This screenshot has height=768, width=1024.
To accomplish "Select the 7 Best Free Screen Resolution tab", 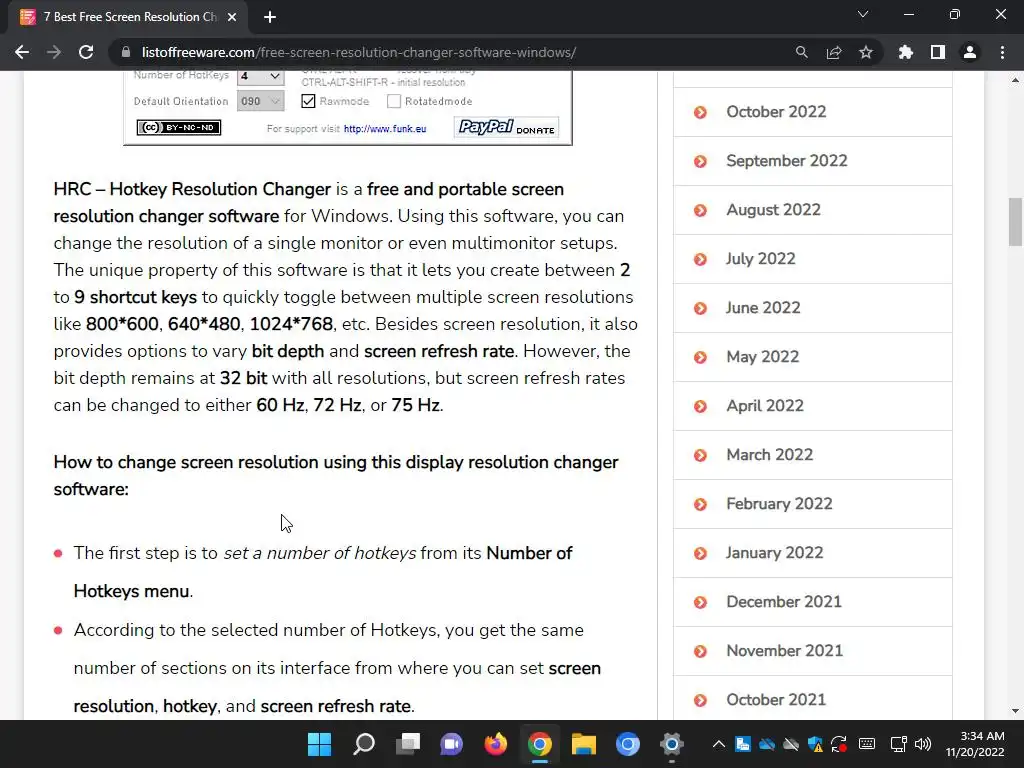I will [x=128, y=17].
